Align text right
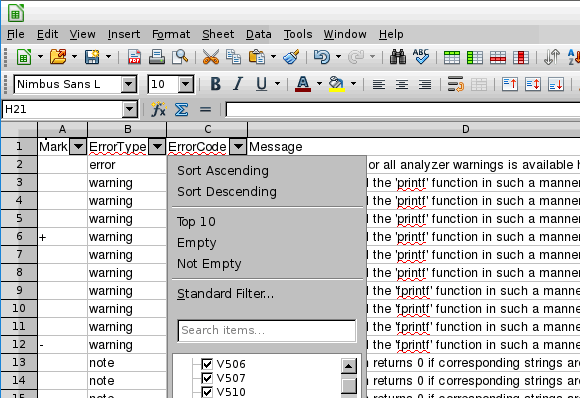Image resolution: width=580 pixels, height=398 pixels. 425,85
